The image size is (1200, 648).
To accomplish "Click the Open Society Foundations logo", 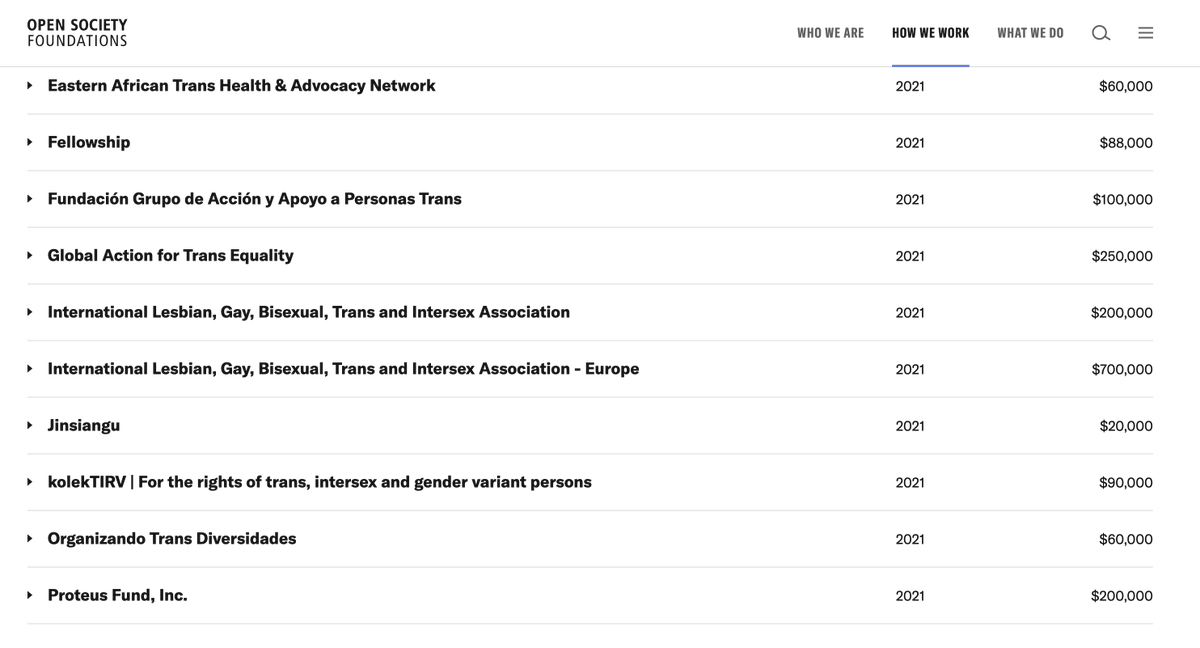I will 77,33.
